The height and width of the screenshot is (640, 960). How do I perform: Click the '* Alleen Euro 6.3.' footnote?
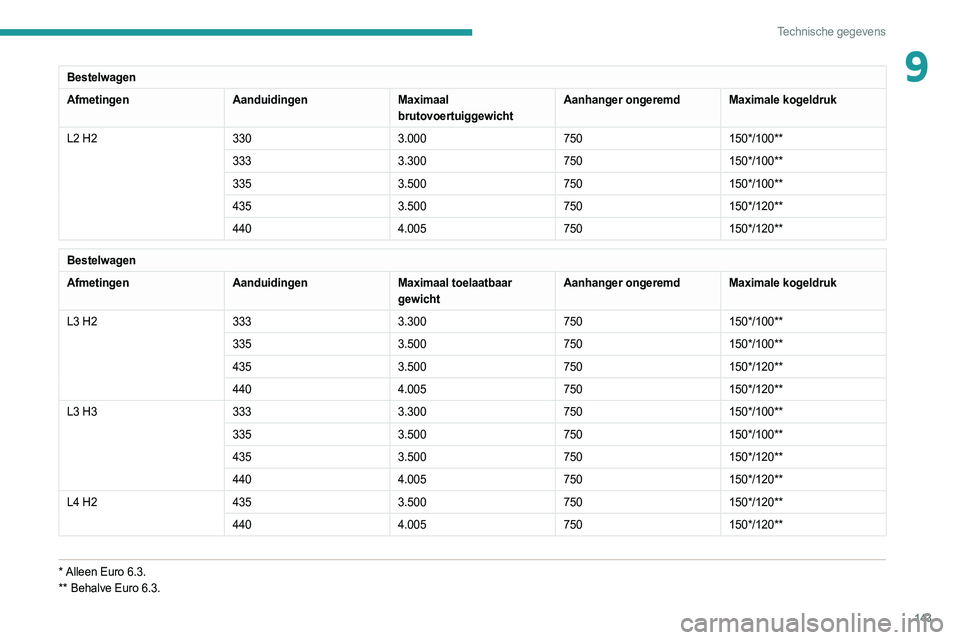pos(102,572)
